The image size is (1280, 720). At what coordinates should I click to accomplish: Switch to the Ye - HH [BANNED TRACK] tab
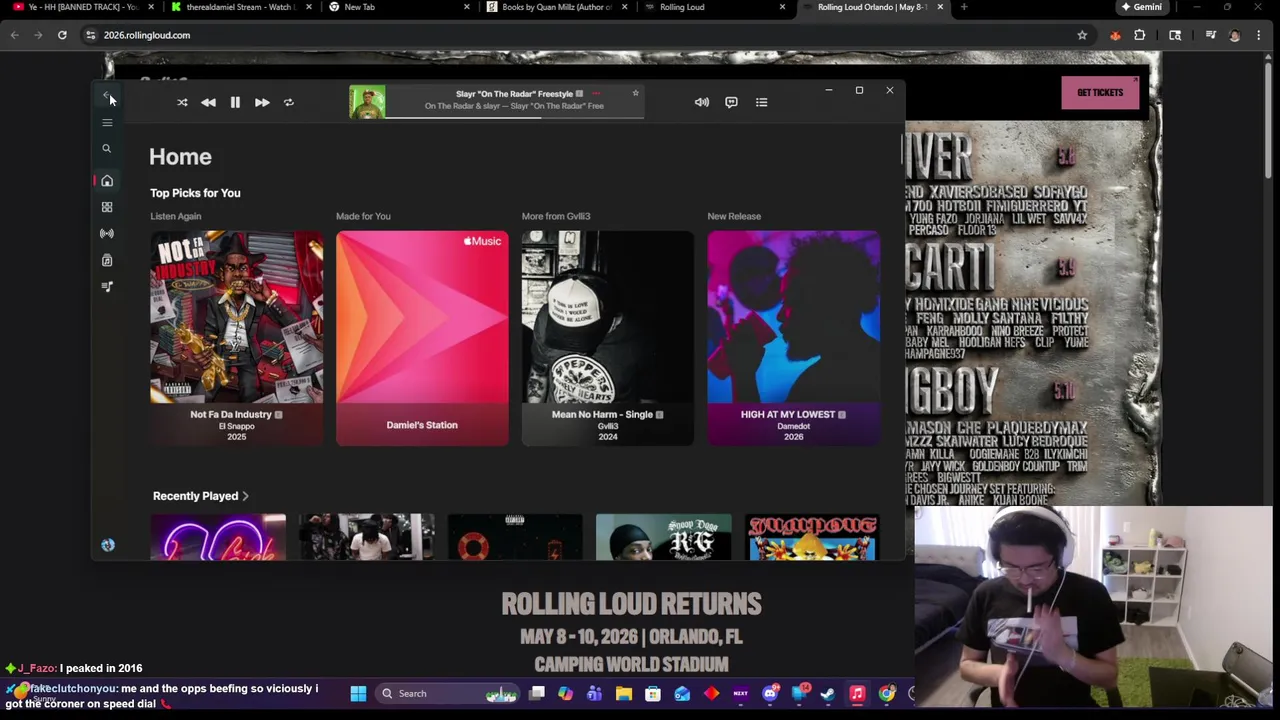(82, 7)
